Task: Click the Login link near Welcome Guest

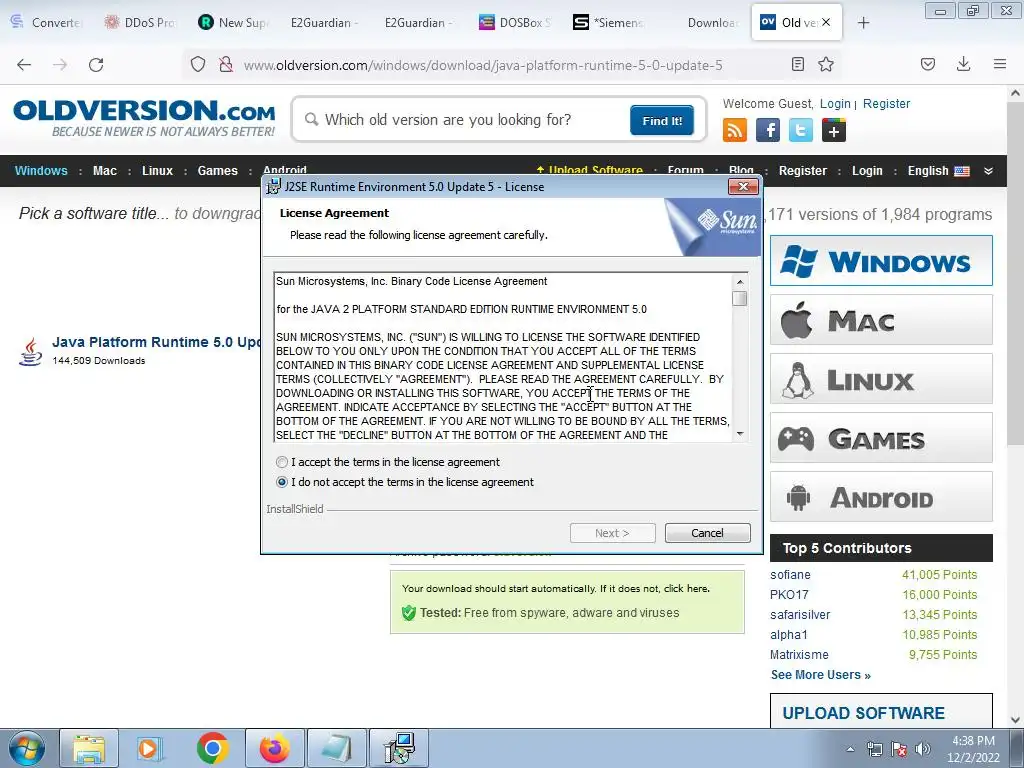Action: (x=835, y=103)
